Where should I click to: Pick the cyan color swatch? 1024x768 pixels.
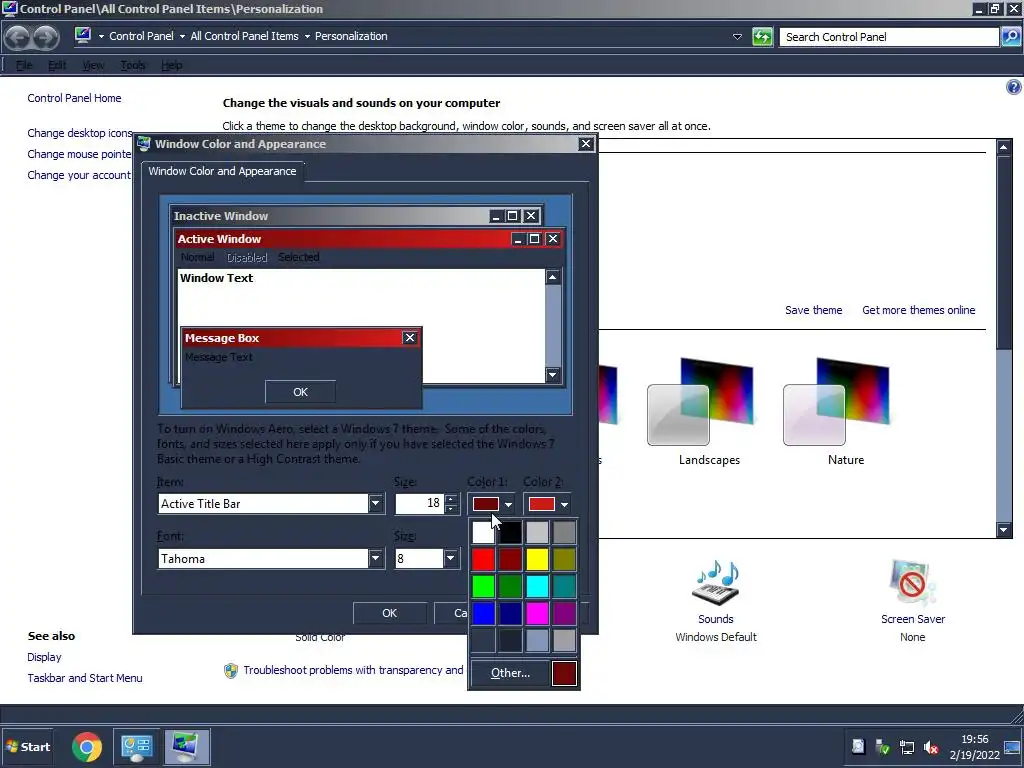(537, 586)
